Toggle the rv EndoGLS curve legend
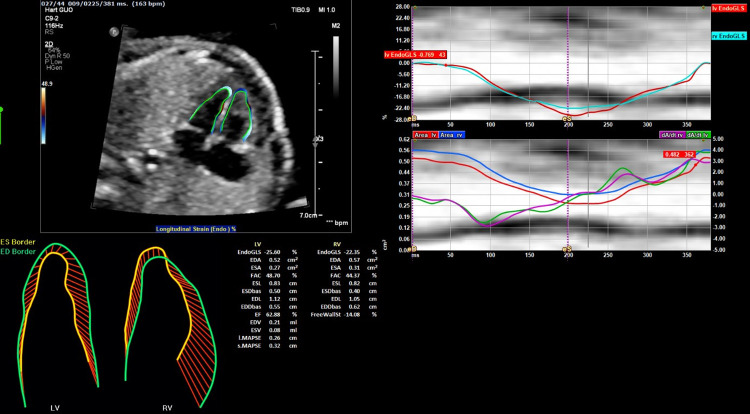The width and height of the screenshot is (750, 414). [x=726, y=36]
